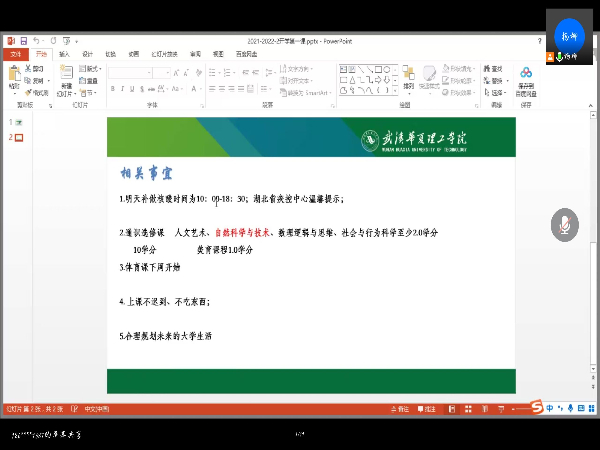The height and width of the screenshot is (450, 600).
Task: Align paragraph text to the right
Action: 232,89
